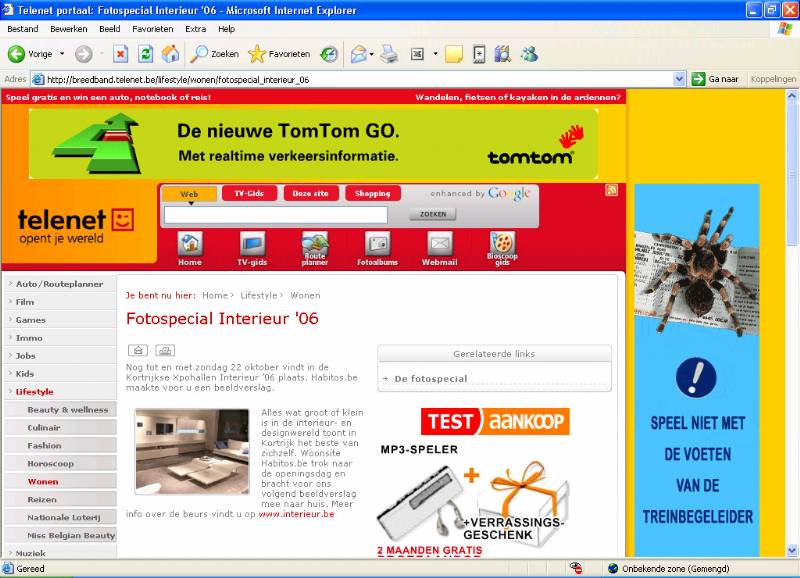
Task: Select the TV-Gids search tab
Action: (249, 193)
